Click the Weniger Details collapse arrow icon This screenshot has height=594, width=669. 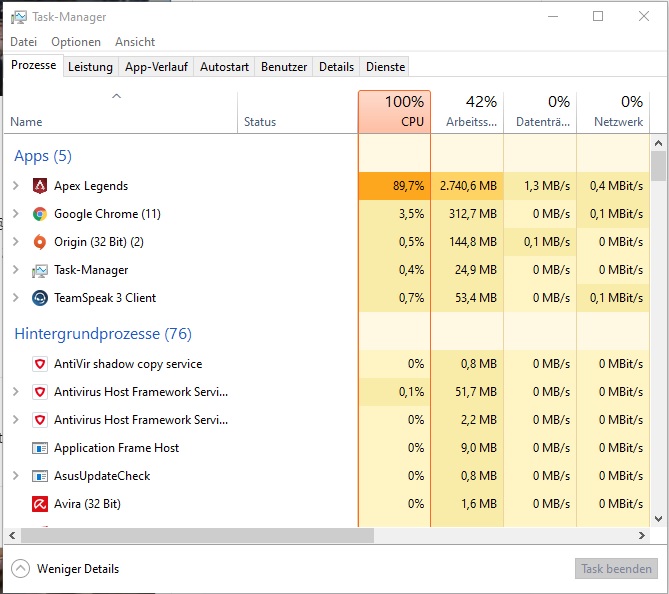click(20, 568)
